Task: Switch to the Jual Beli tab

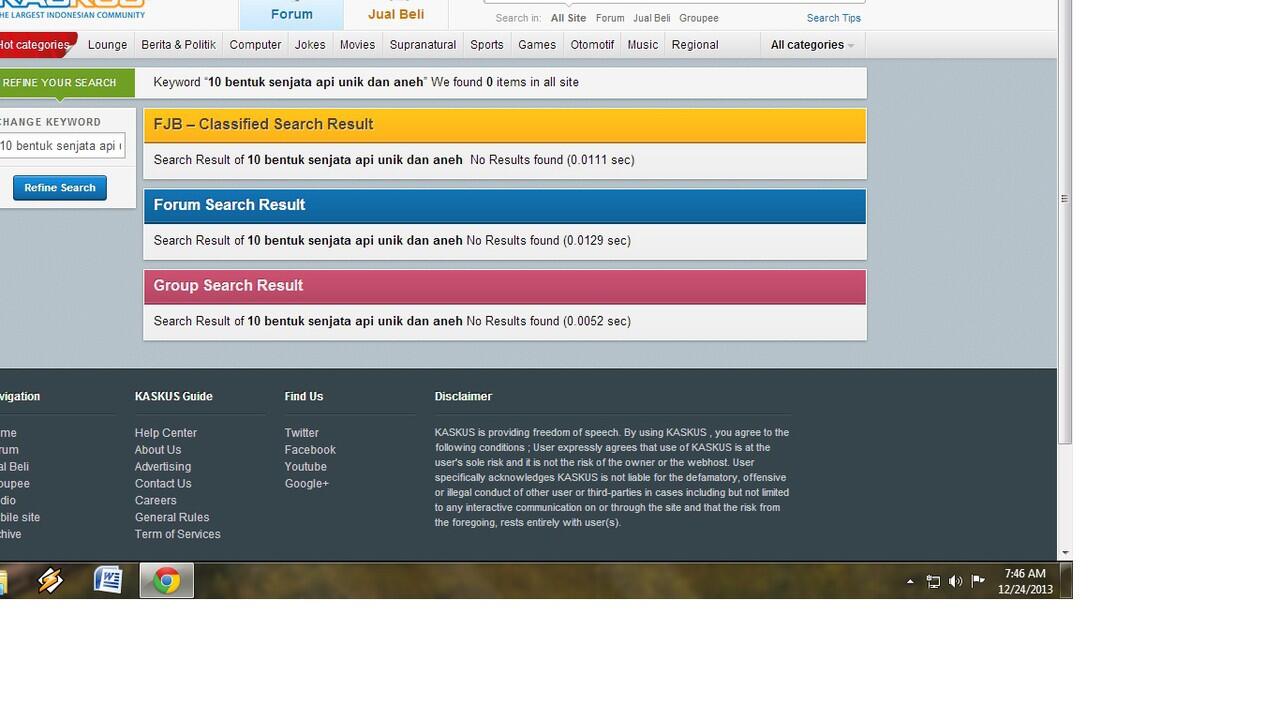Action: coord(396,14)
